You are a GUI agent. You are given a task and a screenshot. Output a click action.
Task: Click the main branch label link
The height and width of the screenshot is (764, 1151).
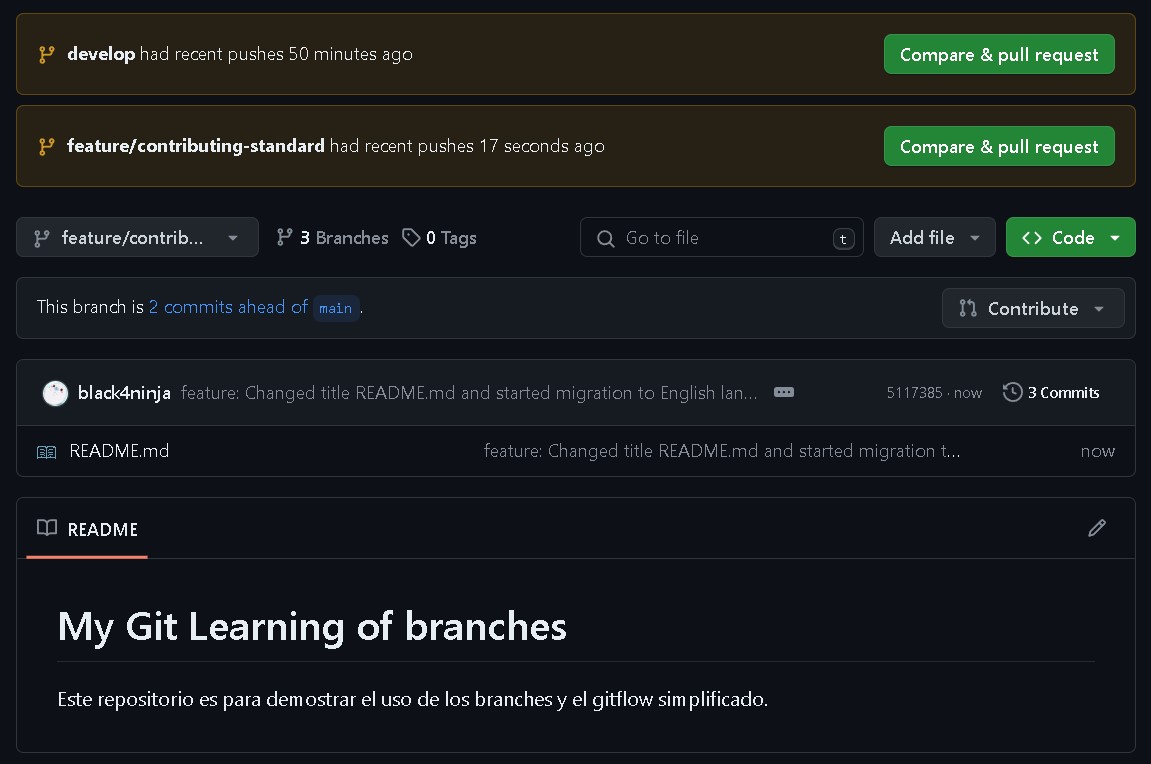coord(335,309)
